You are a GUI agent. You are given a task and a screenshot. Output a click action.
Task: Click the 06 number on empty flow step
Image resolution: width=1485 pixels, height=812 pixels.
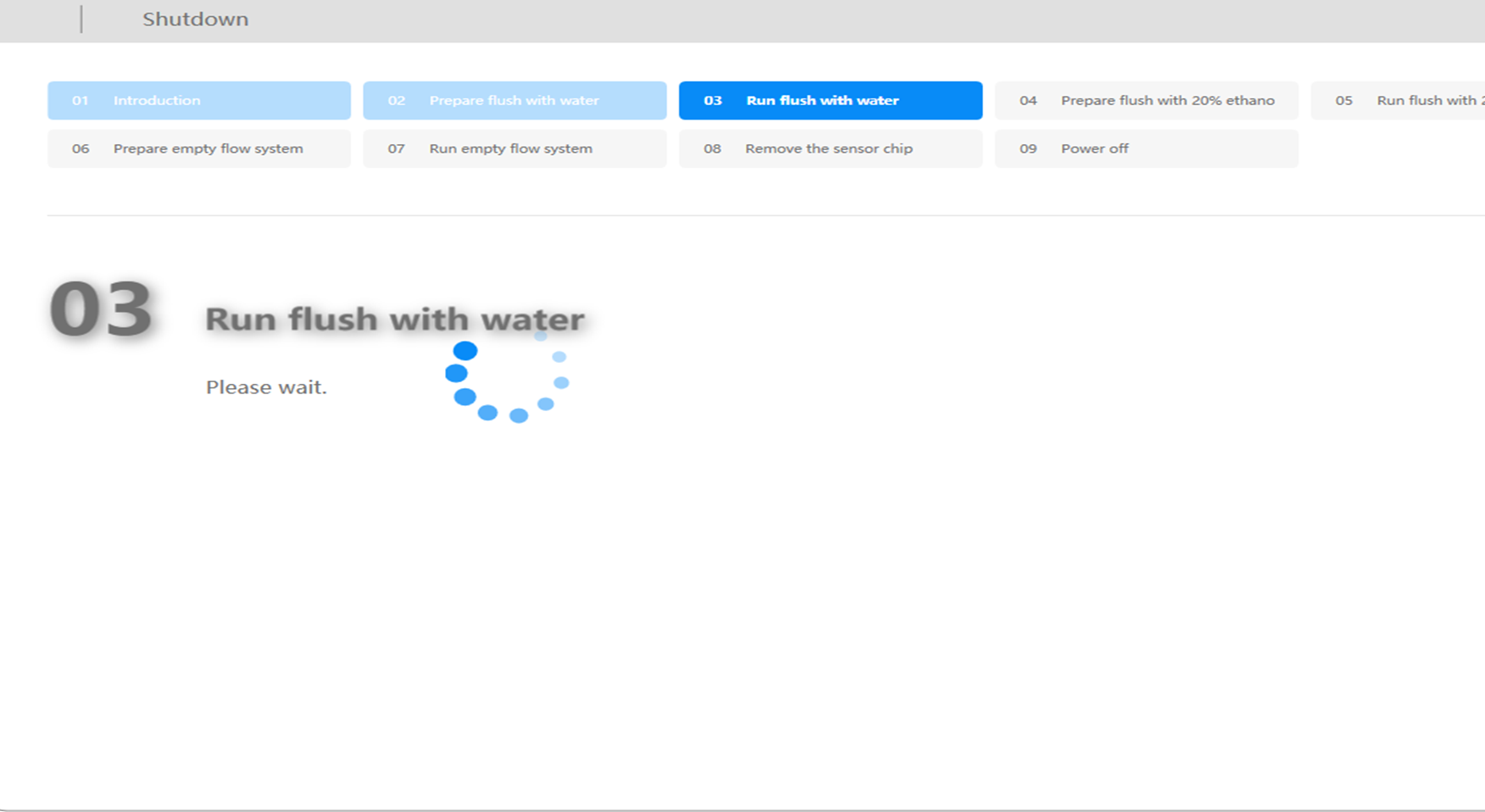[81, 149]
